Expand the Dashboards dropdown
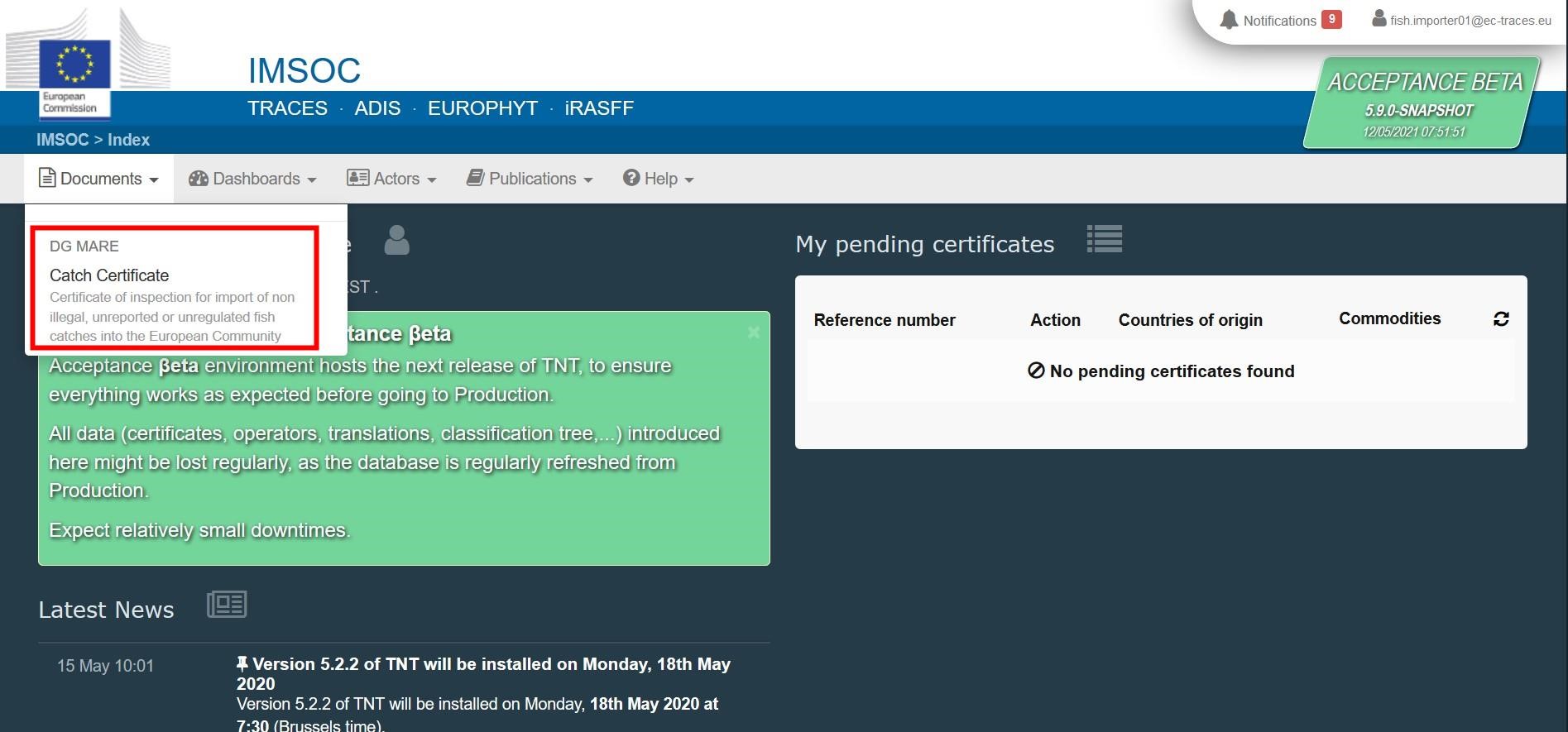Viewport: 1568px width, 732px height. [252, 179]
